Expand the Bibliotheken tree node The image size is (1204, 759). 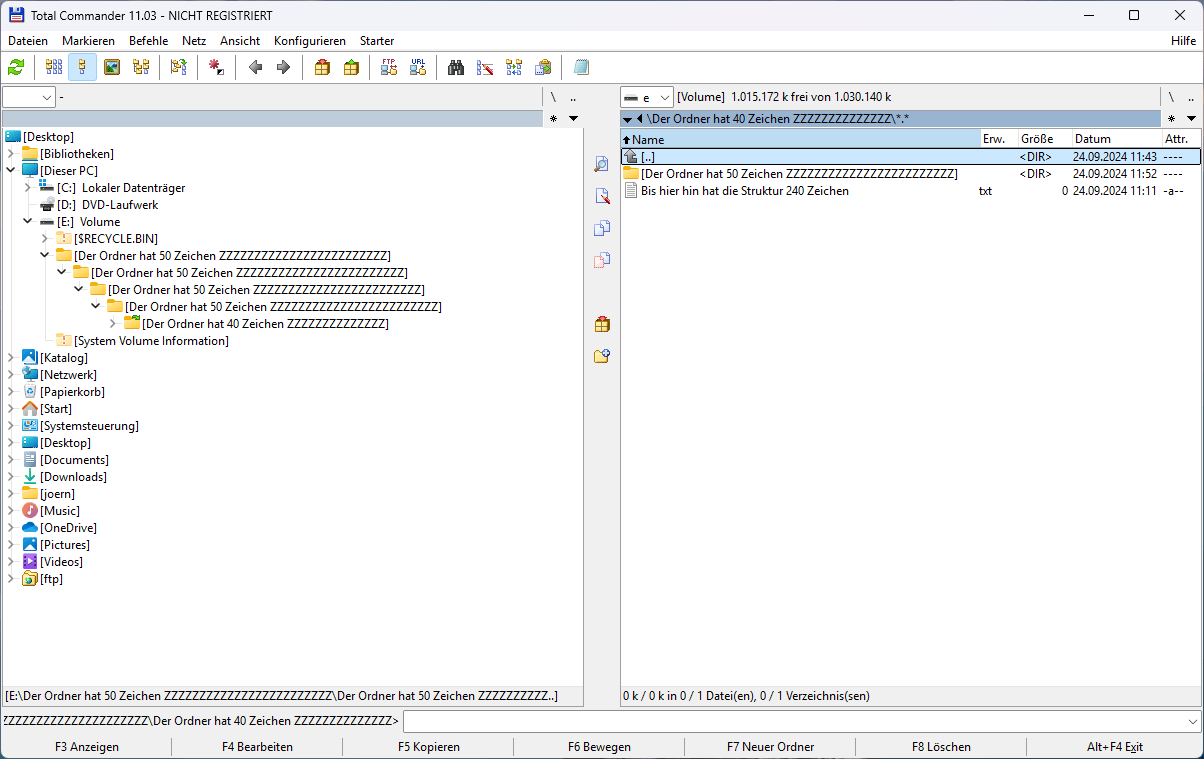click(x=11, y=154)
